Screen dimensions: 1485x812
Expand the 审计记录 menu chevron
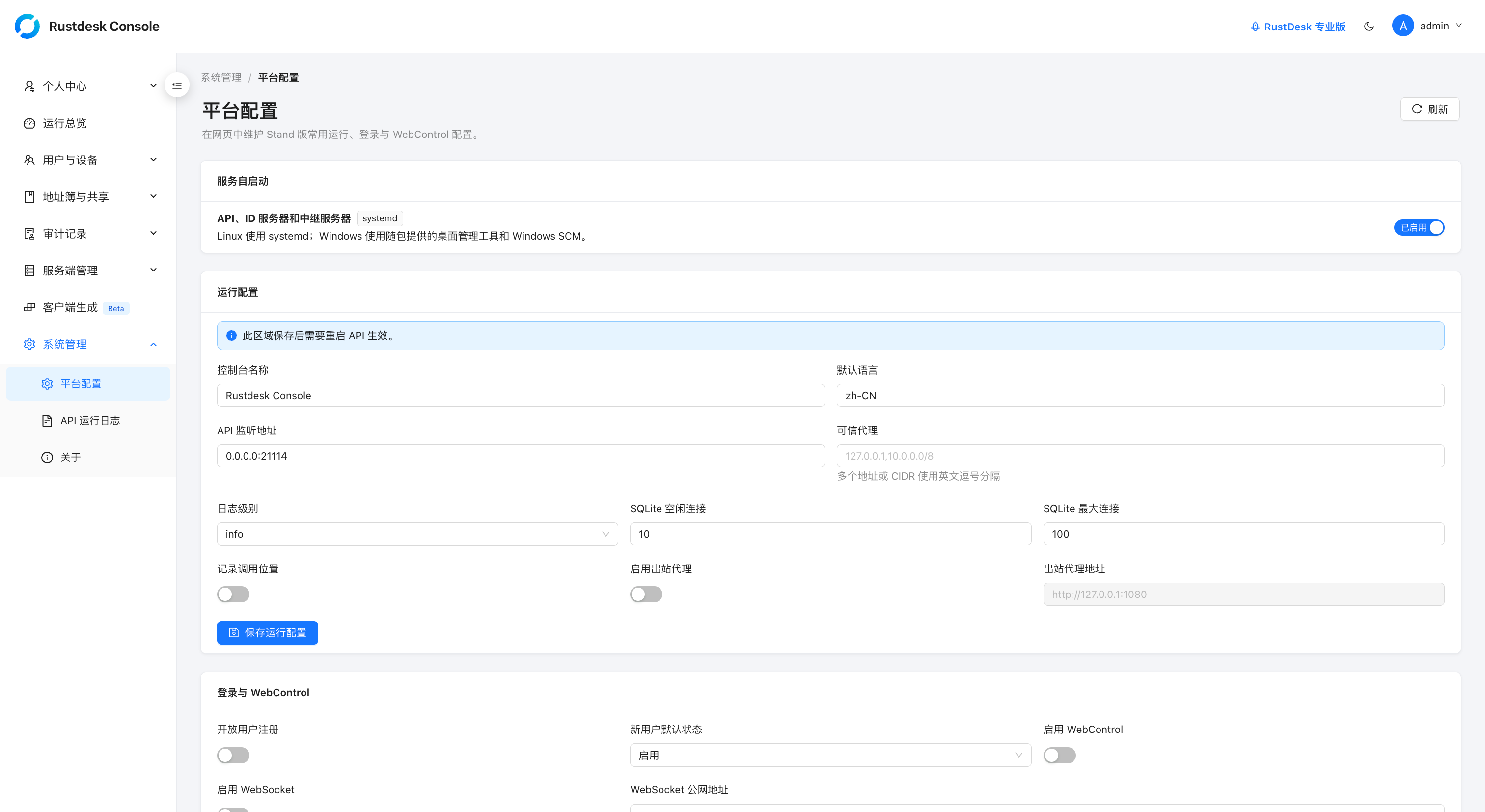point(153,233)
